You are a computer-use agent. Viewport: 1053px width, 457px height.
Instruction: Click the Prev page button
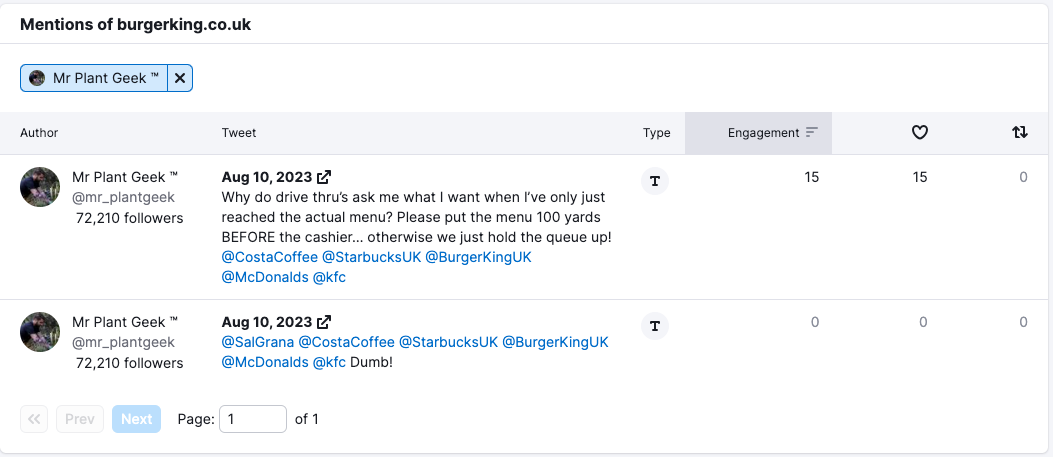(x=80, y=419)
